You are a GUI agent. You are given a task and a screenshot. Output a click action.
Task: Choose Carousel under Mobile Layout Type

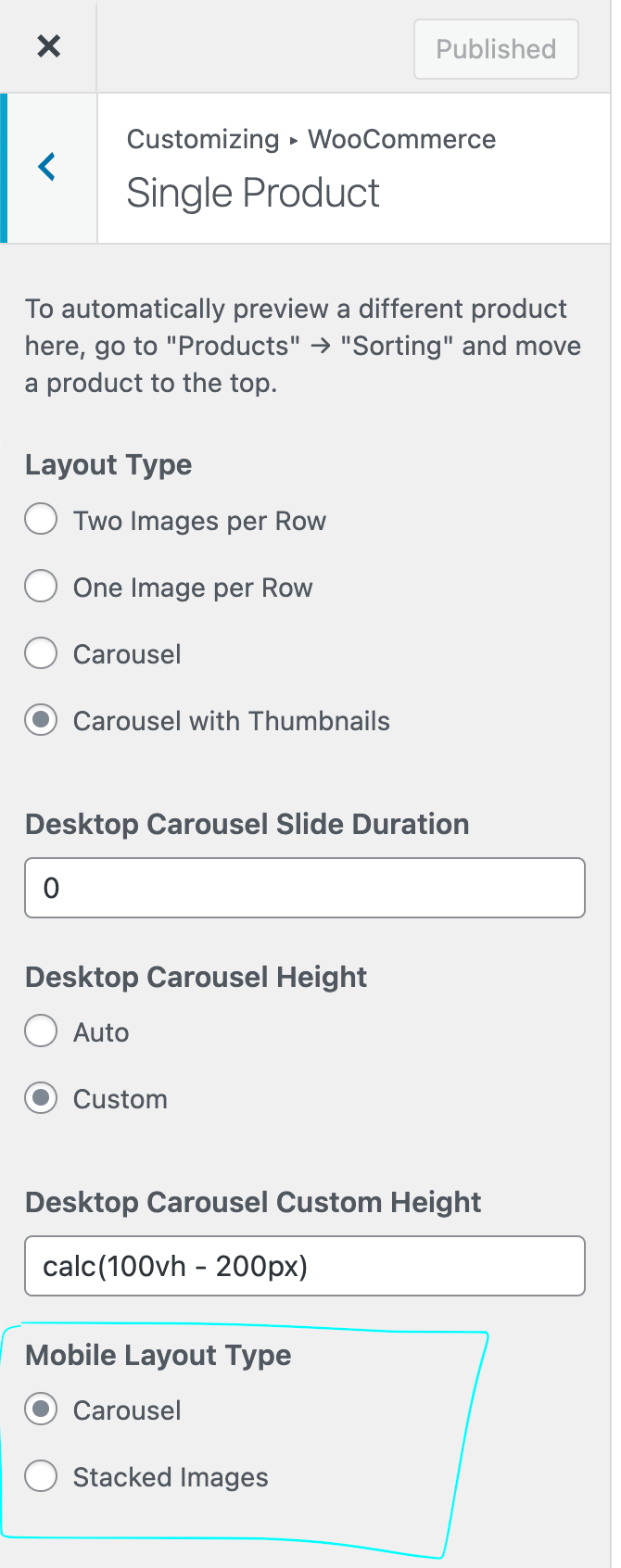[41, 1410]
